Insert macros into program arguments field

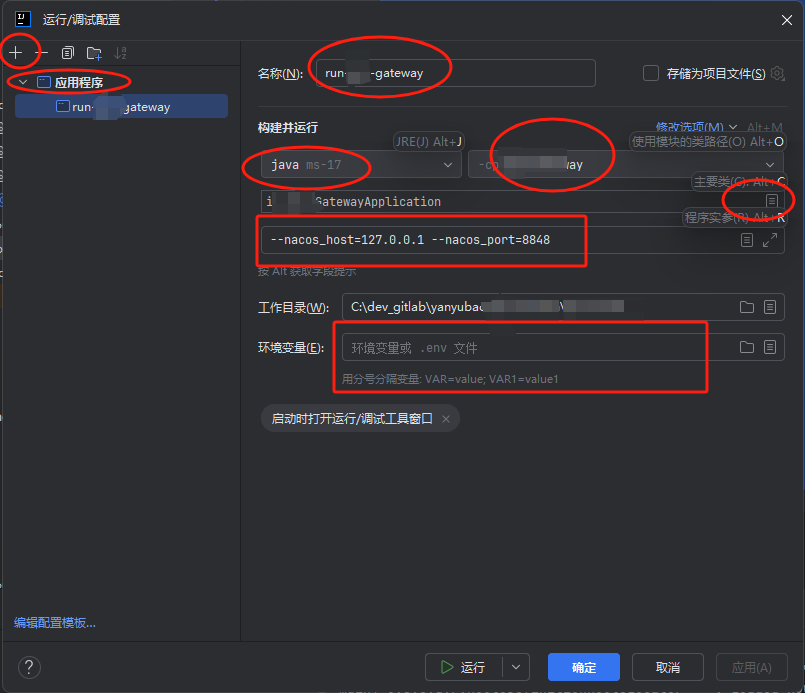tap(747, 240)
